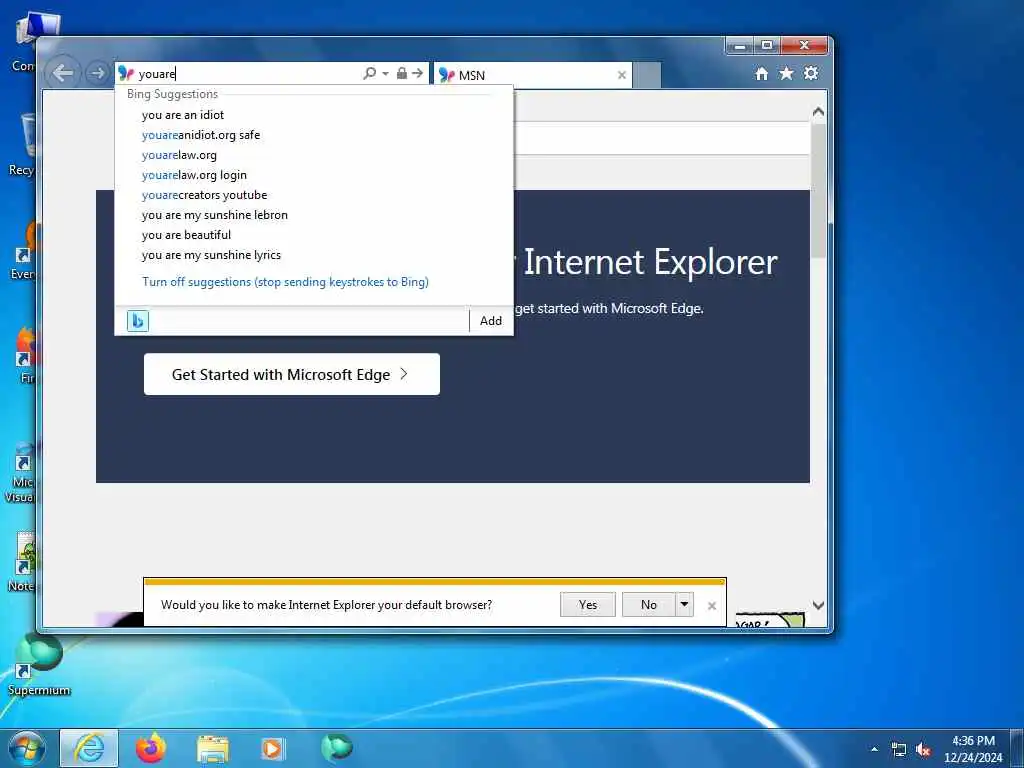Click the search magnifier icon in address bar

pos(370,73)
